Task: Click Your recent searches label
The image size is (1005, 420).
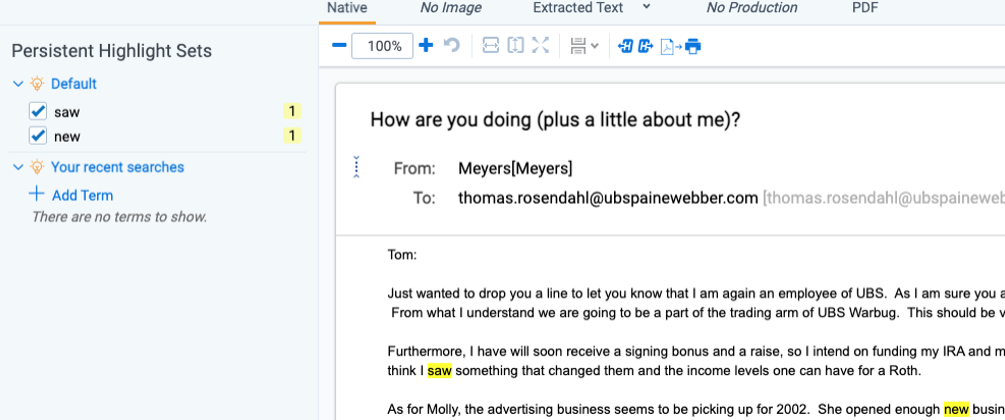Action: coord(117,167)
